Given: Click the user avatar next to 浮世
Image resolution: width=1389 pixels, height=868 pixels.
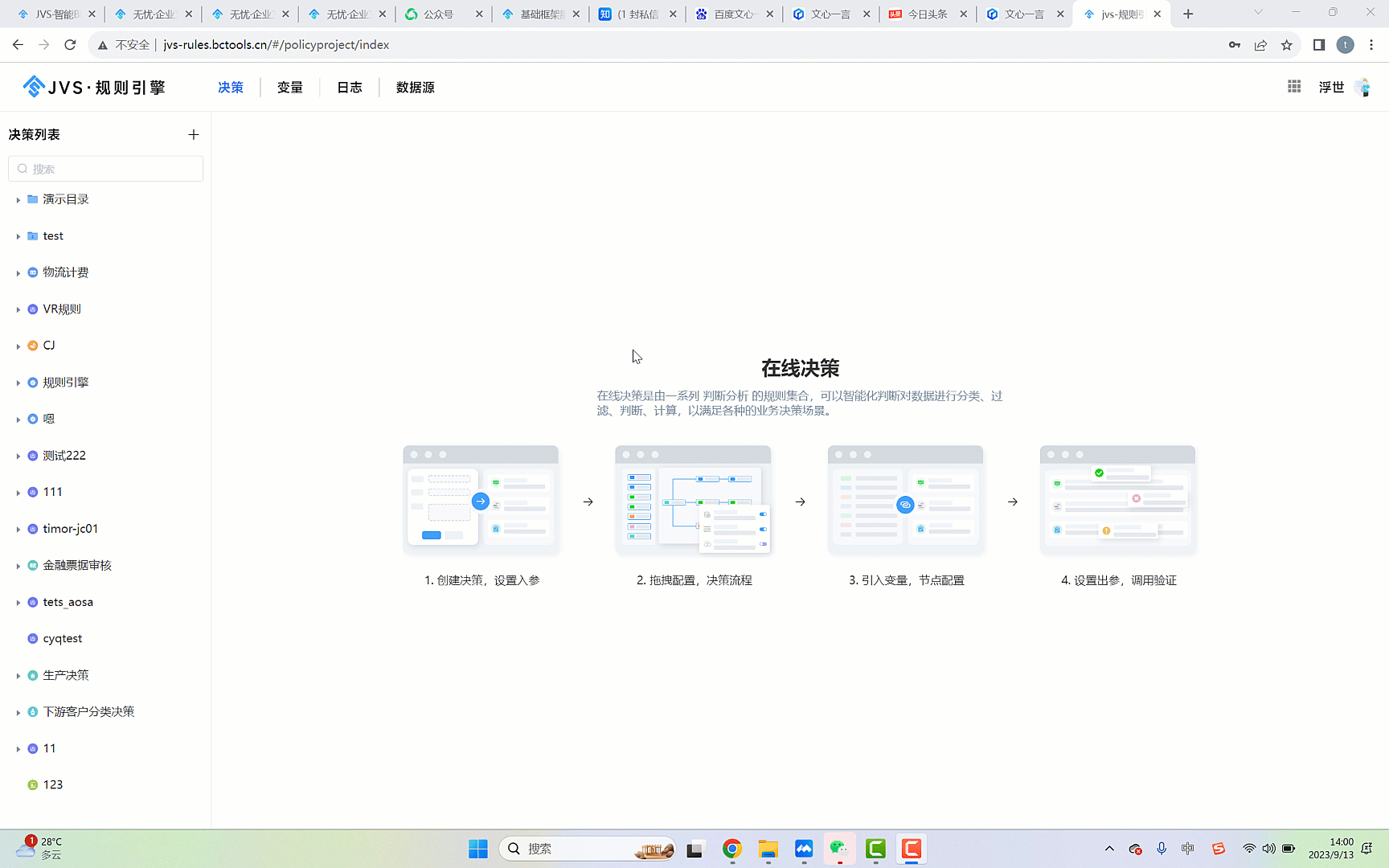Looking at the screenshot, I should click(x=1362, y=87).
